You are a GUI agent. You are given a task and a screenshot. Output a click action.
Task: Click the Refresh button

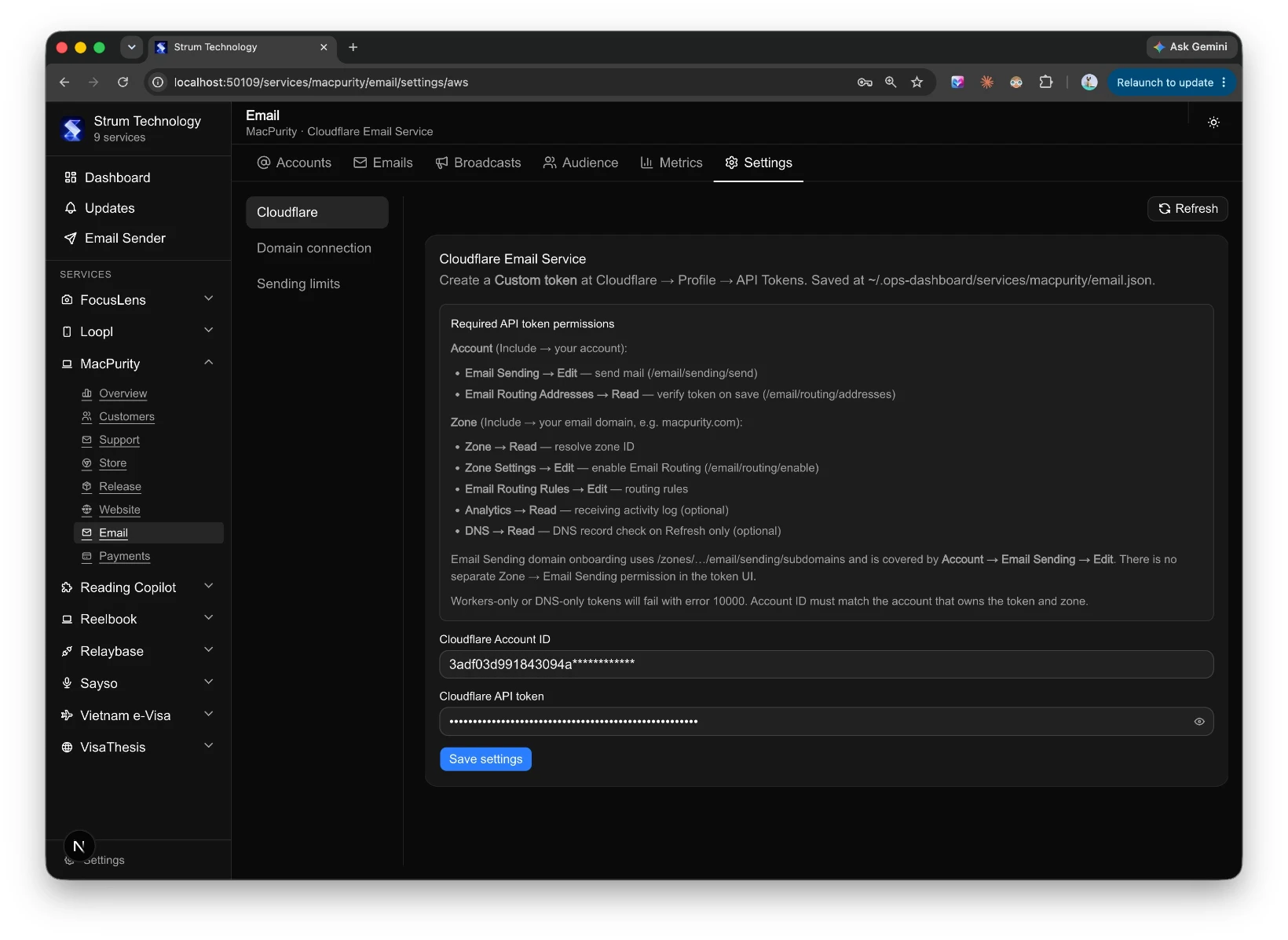pyautogui.click(x=1187, y=209)
